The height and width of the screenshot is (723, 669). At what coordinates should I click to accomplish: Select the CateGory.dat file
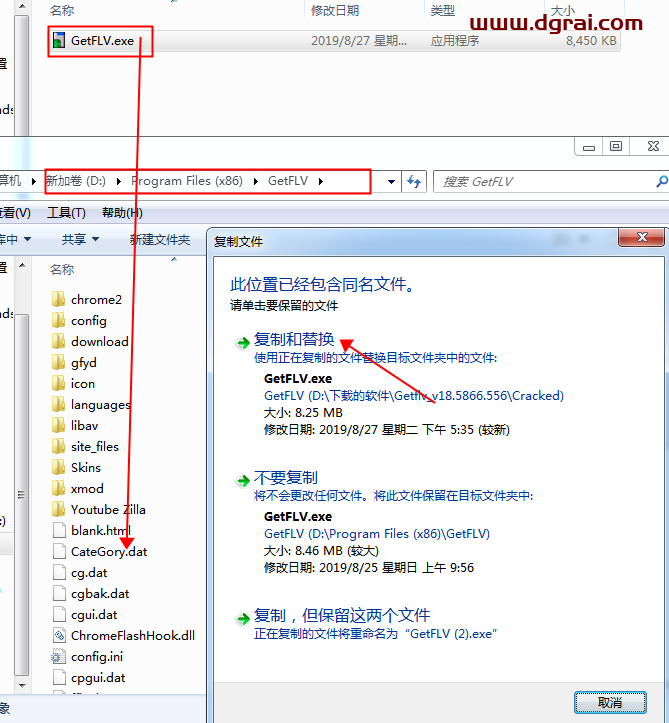point(100,551)
